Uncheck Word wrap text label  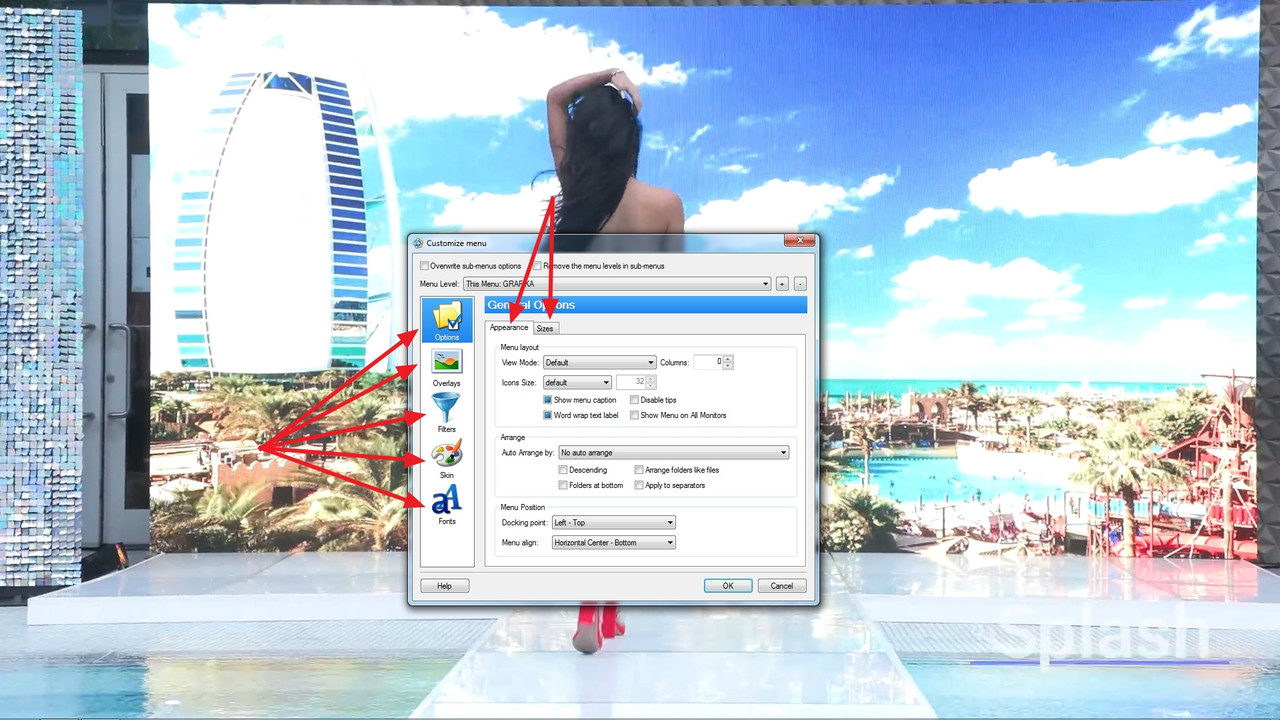coord(548,415)
